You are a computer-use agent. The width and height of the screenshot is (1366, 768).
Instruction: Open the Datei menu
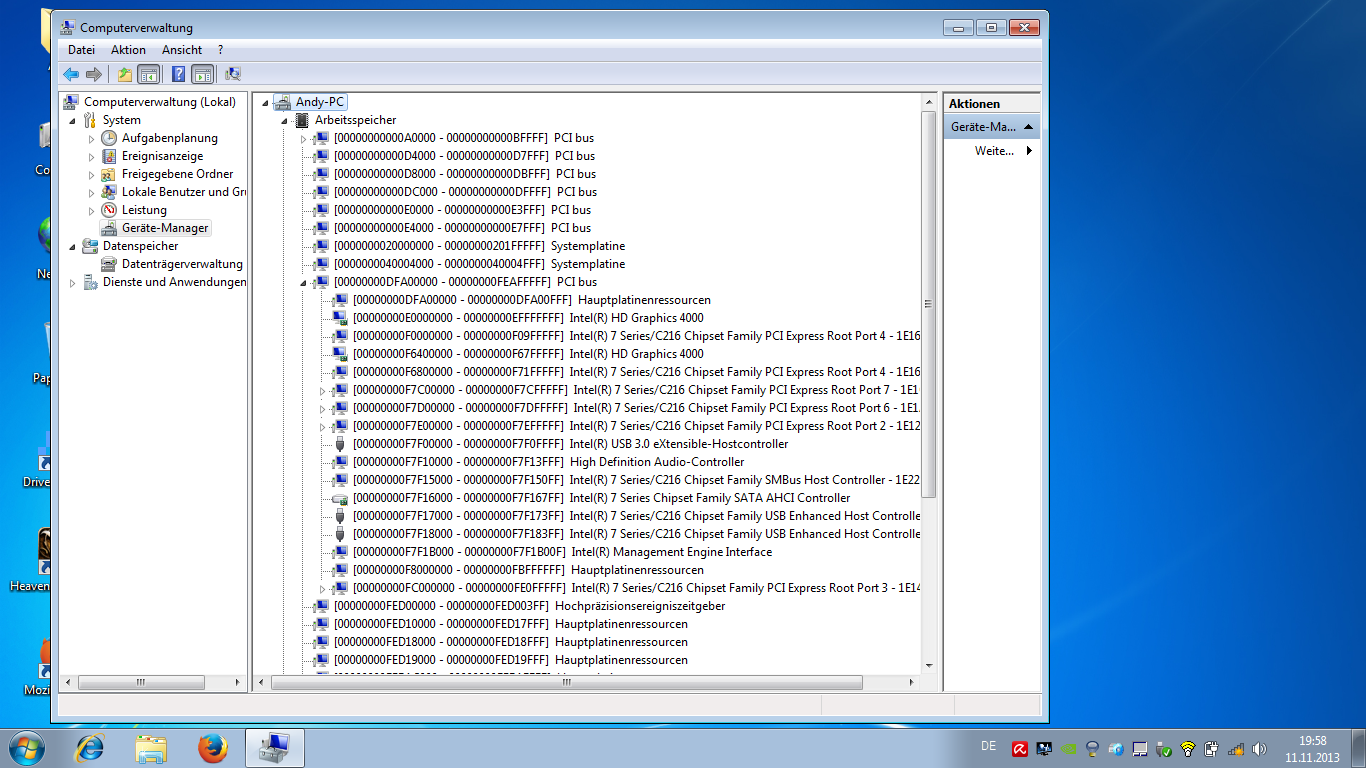(x=81, y=49)
